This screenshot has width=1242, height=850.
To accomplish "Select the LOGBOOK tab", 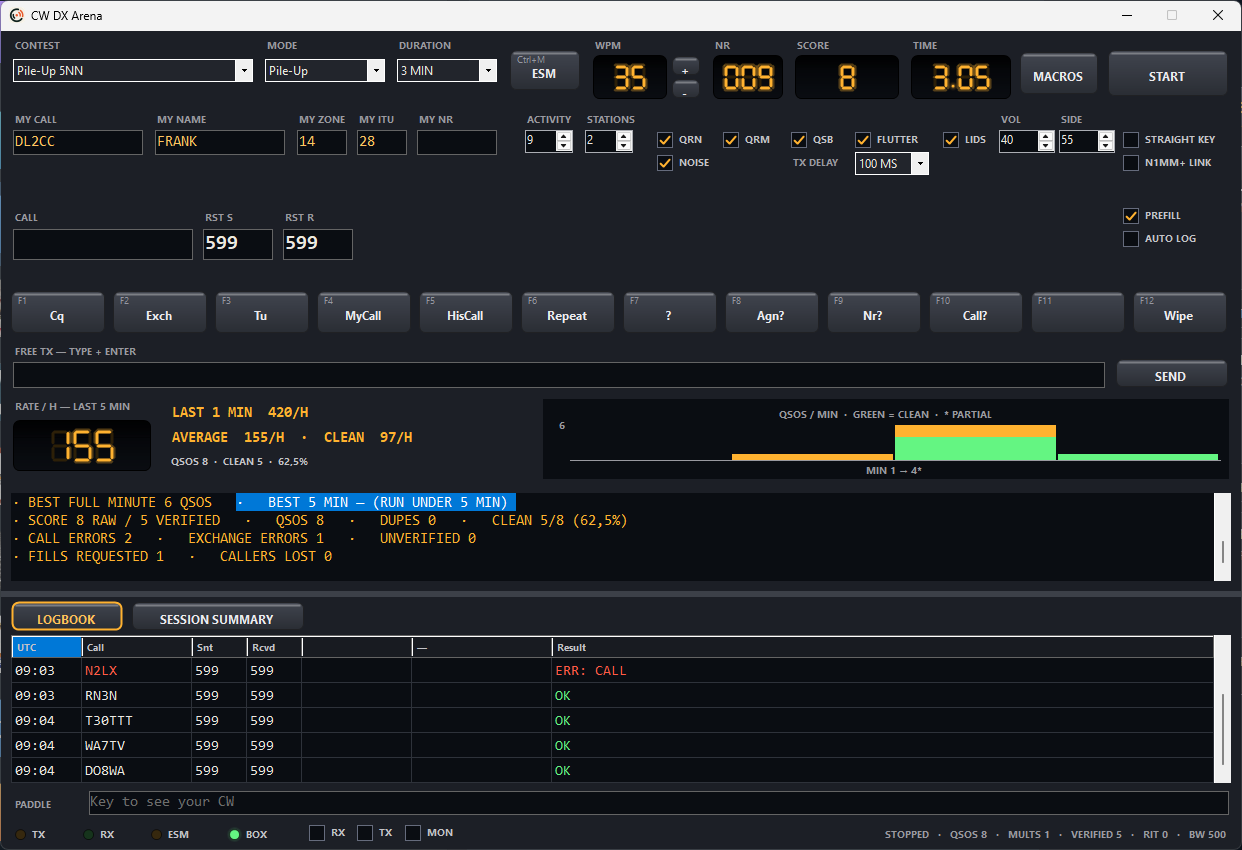I will [x=67, y=617].
